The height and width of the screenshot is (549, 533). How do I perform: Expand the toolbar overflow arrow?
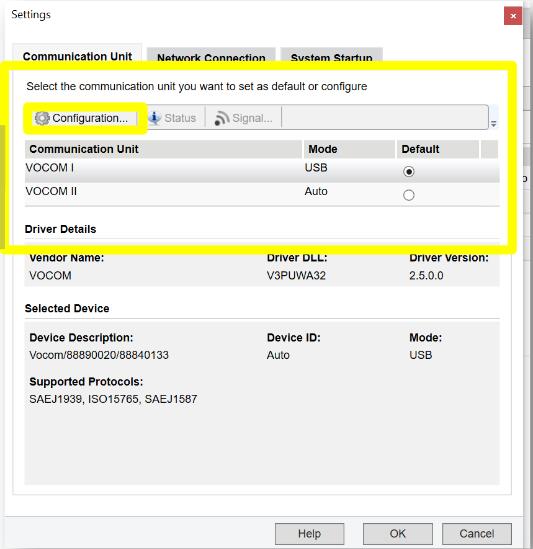pos(493,124)
